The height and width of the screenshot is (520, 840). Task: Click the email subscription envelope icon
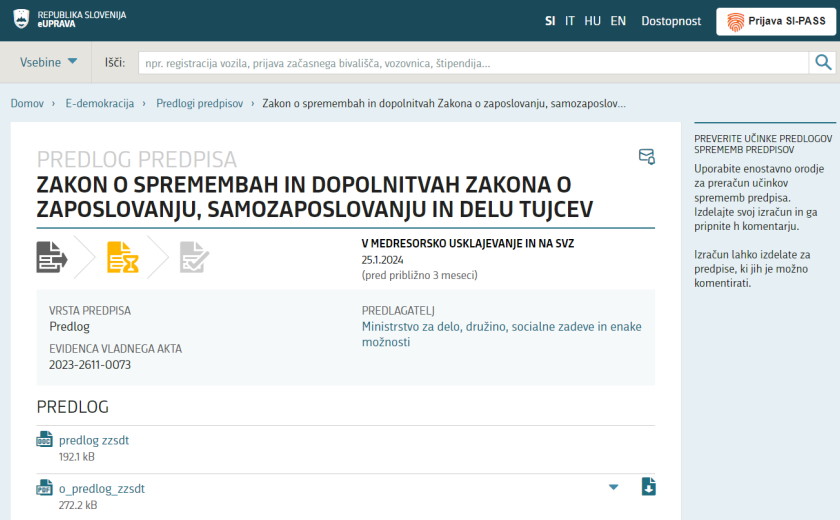coord(647,157)
